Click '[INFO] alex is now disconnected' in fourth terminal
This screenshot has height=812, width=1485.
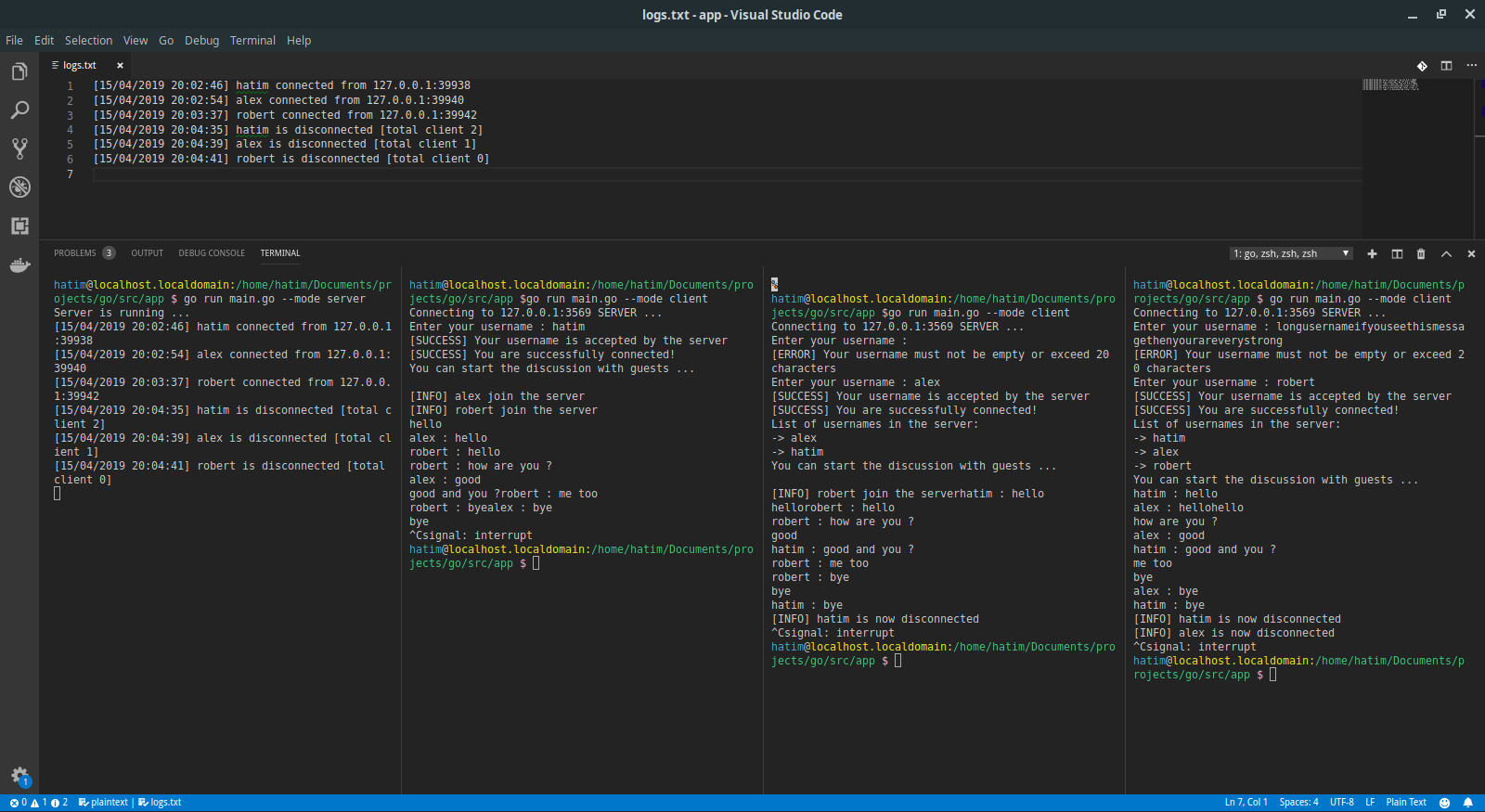coord(1234,633)
